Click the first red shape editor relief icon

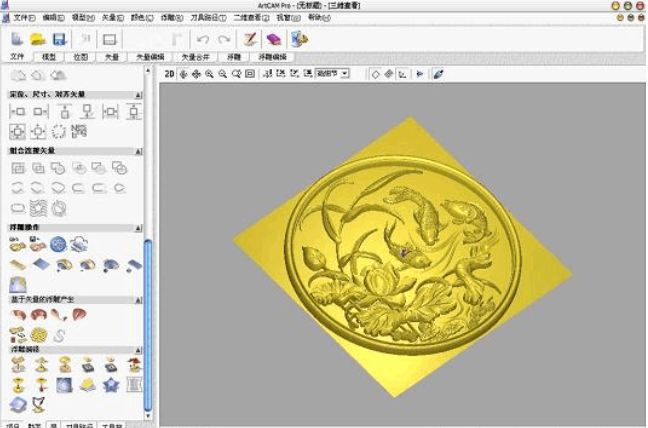click(x=18, y=315)
